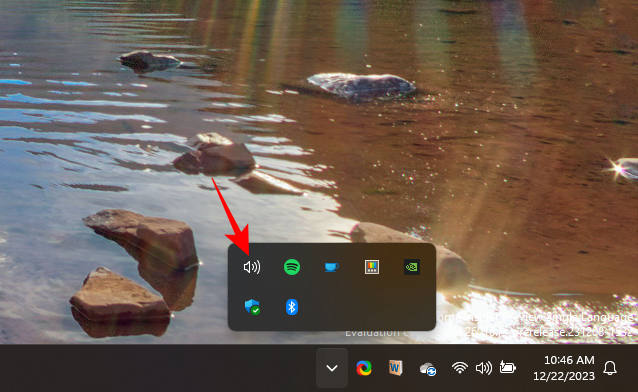Open the NVIDIA tray icon
638x392 pixels.
(412, 267)
